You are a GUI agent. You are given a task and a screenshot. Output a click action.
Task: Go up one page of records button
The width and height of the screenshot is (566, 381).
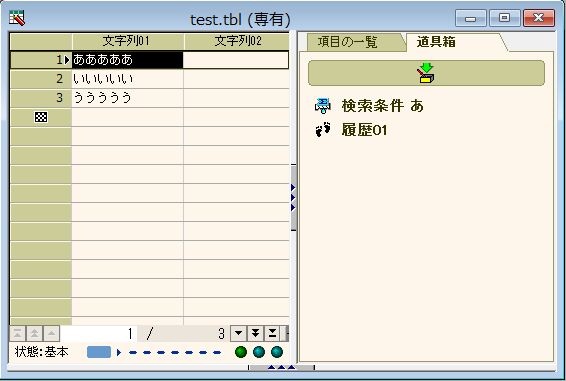pos(34,333)
